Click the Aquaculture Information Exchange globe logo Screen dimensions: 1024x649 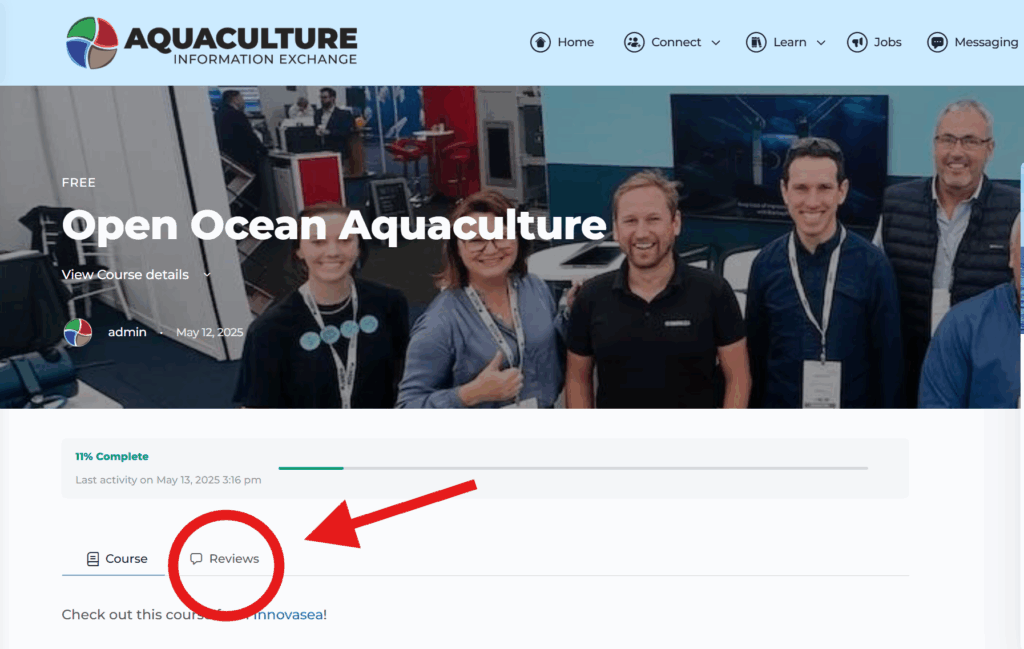[92, 42]
